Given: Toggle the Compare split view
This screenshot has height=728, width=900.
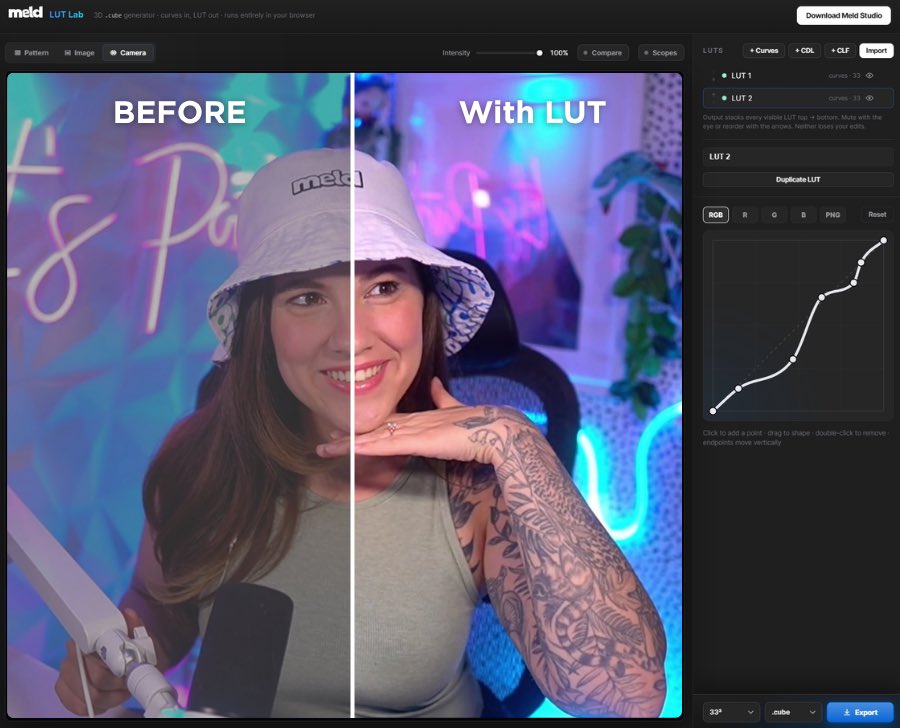Looking at the screenshot, I should click(x=603, y=53).
